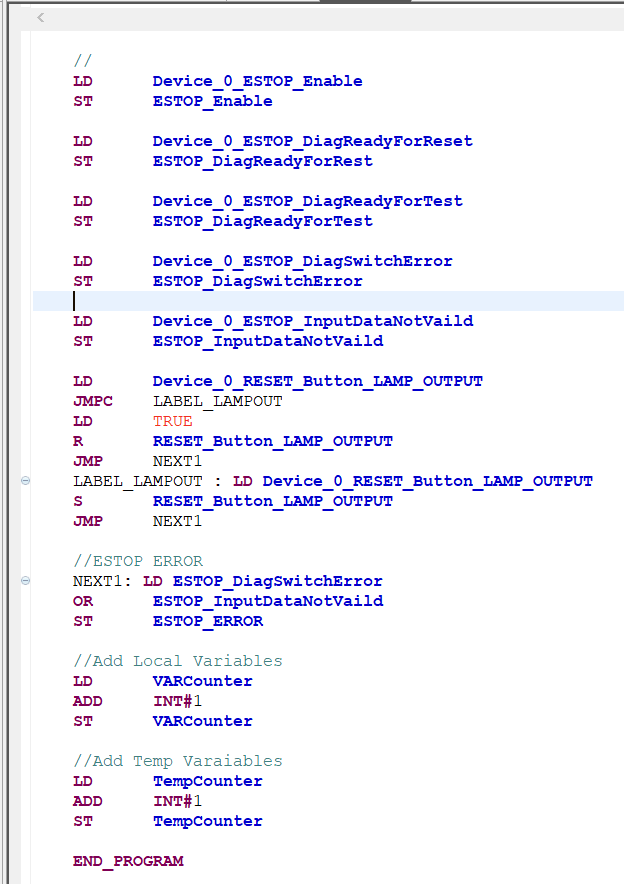Click the OR instruction keyword
624x884 pixels.
click(83, 601)
